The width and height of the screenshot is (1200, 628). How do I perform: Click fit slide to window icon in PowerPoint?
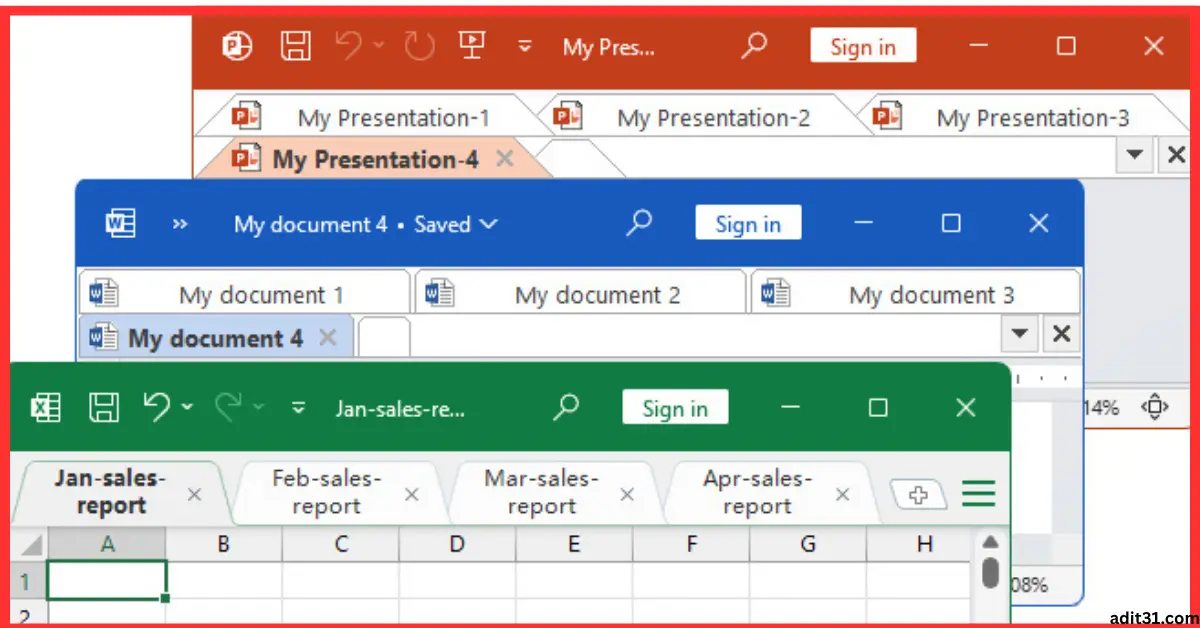(1155, 408)
